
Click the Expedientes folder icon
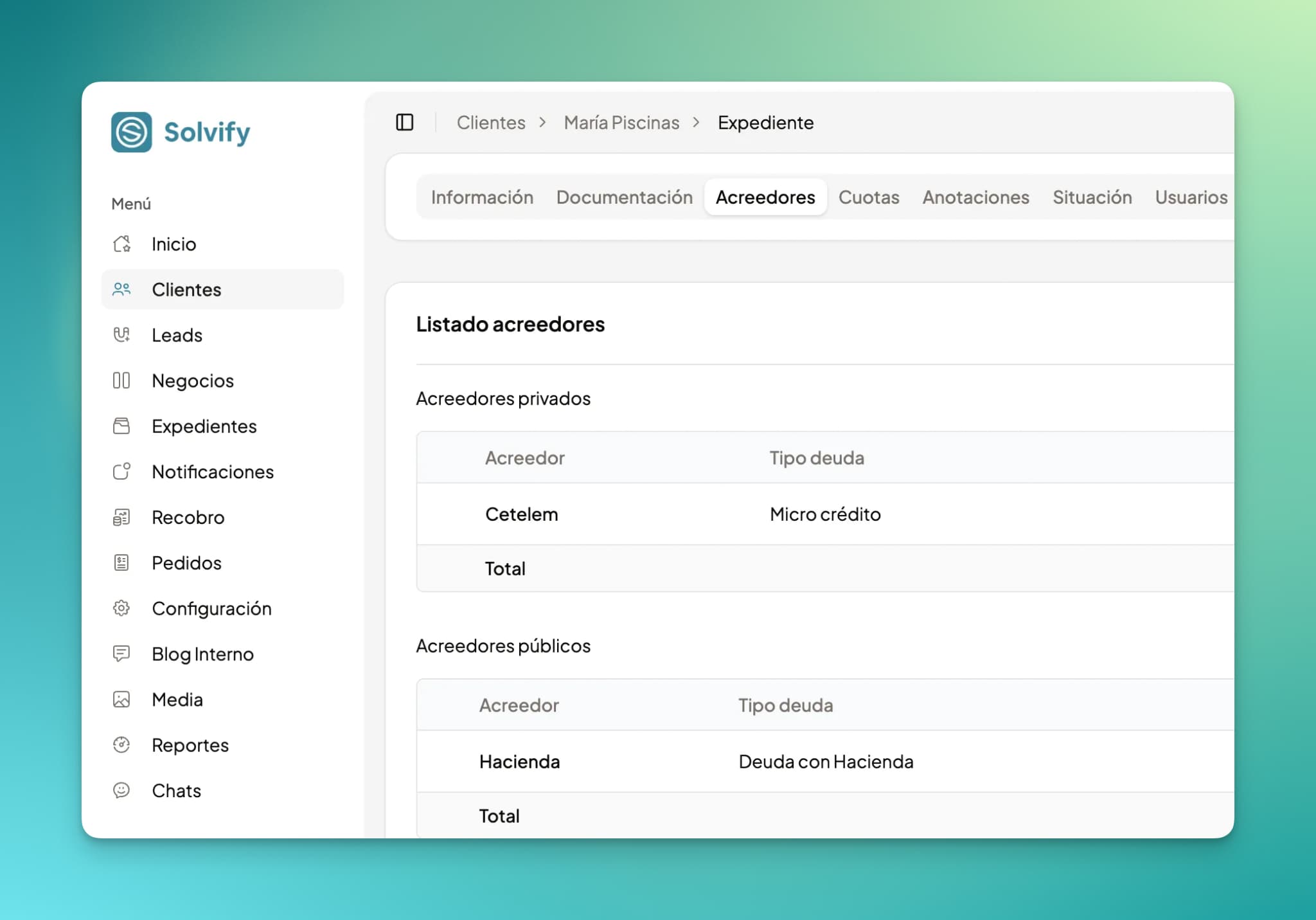pyautogui.click(x=121, y=426)
